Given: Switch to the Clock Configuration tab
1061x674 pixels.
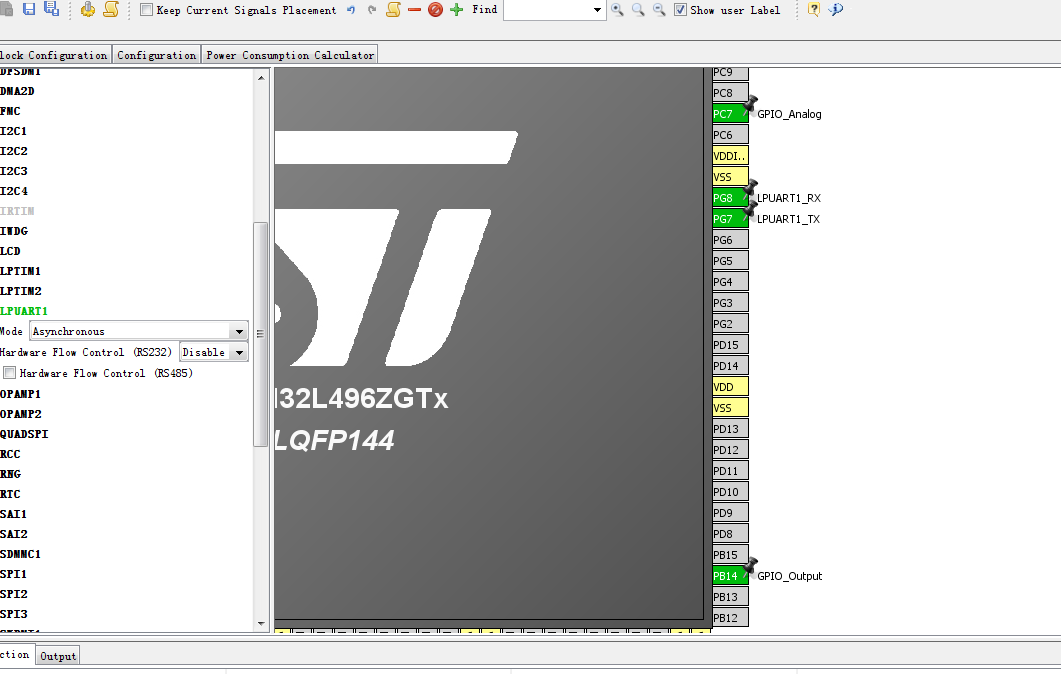Looking at the screenshot, I should click(x=54, y=55).
